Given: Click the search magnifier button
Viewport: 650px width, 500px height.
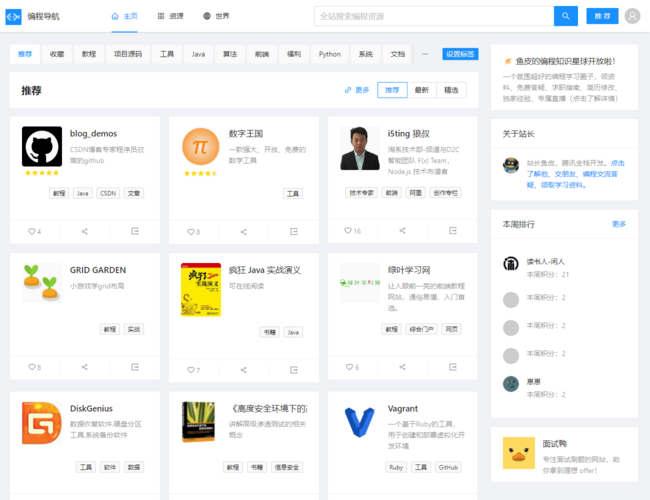Looking at the screenshot, I should click(566, 16).
